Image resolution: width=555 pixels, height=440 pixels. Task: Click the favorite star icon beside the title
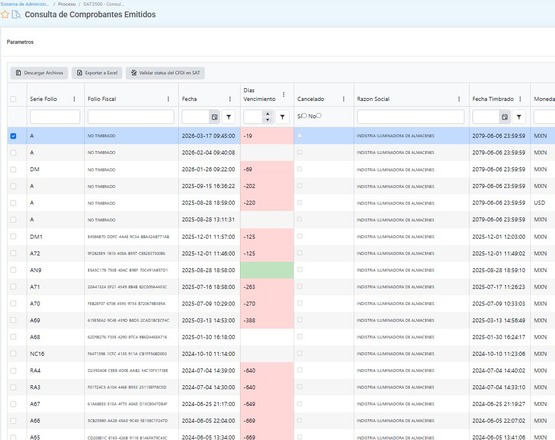5,15
